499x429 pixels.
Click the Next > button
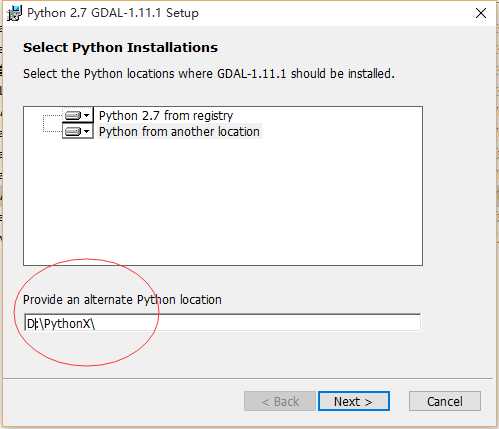click(x=354, y=401)
